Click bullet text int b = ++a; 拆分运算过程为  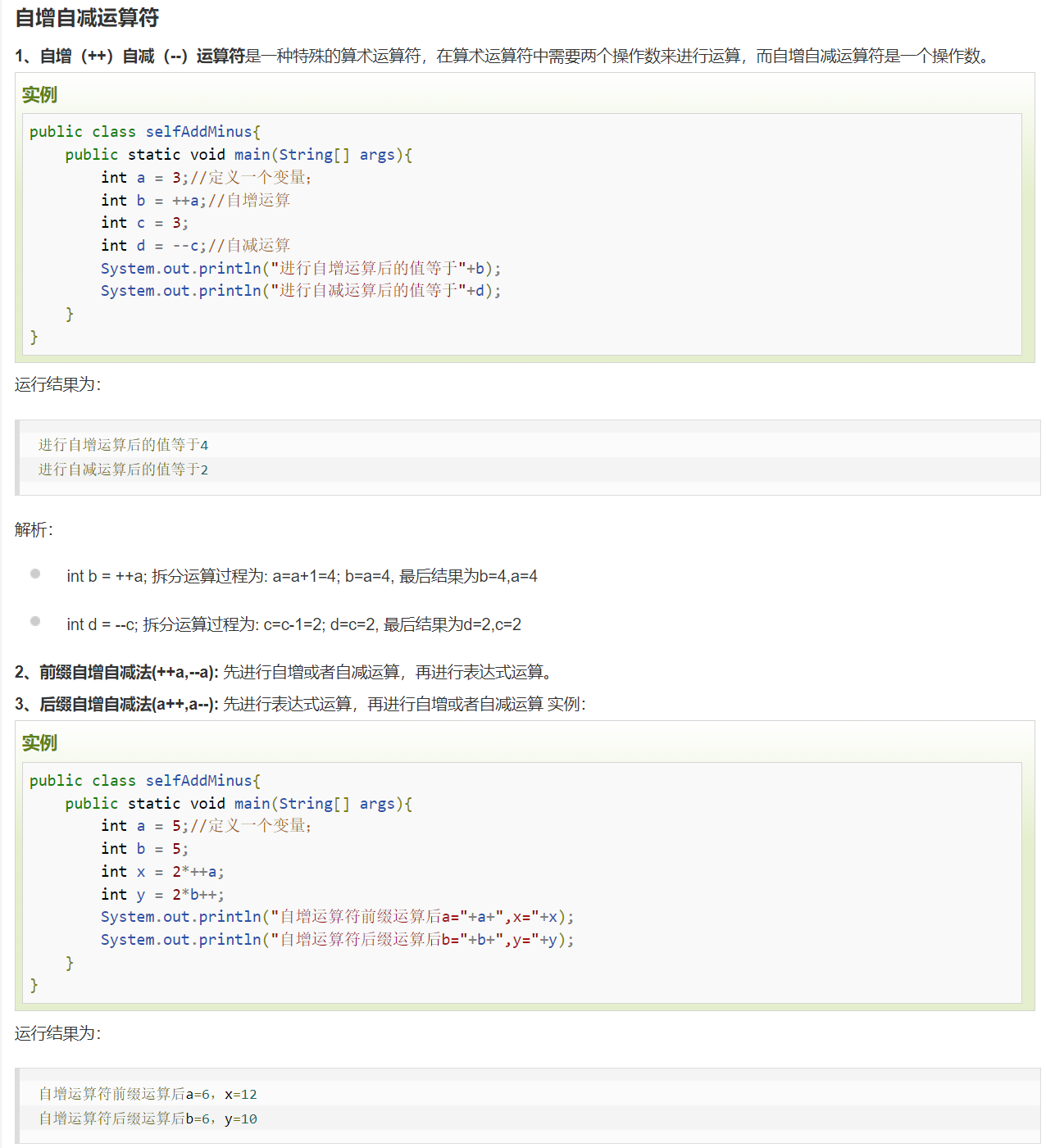302,576
